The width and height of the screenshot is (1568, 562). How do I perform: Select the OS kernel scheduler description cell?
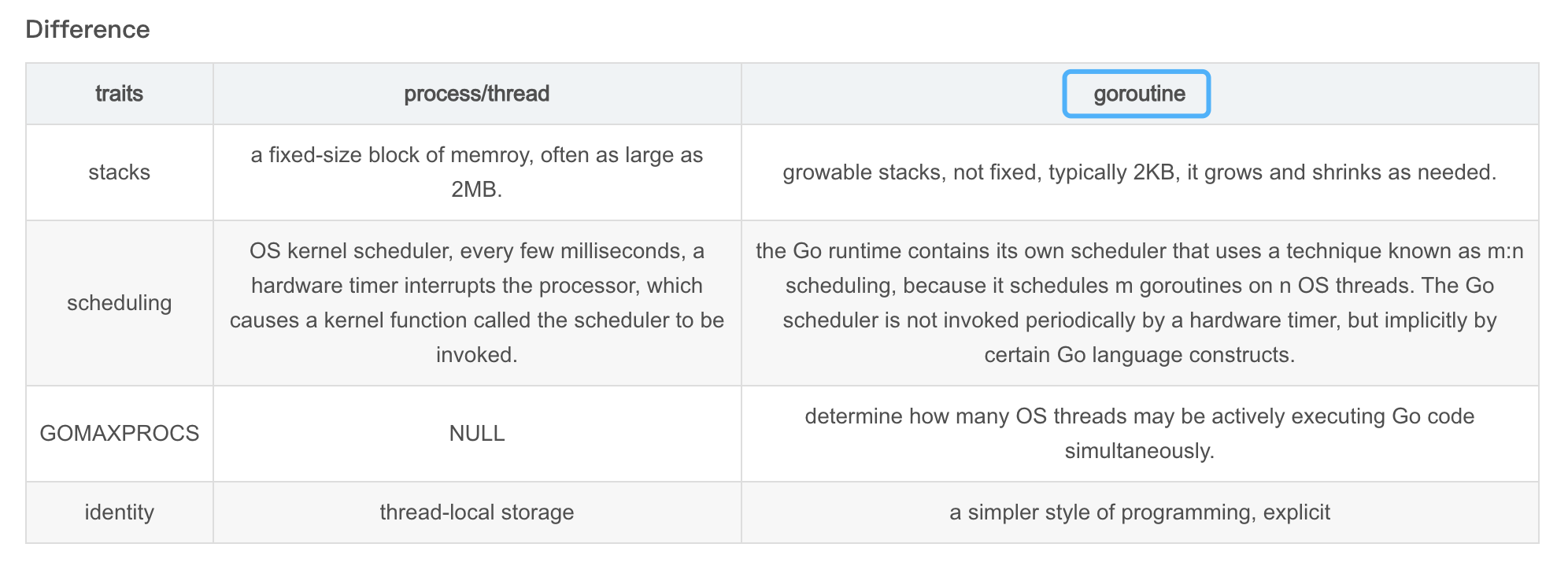tap(477, 303)
